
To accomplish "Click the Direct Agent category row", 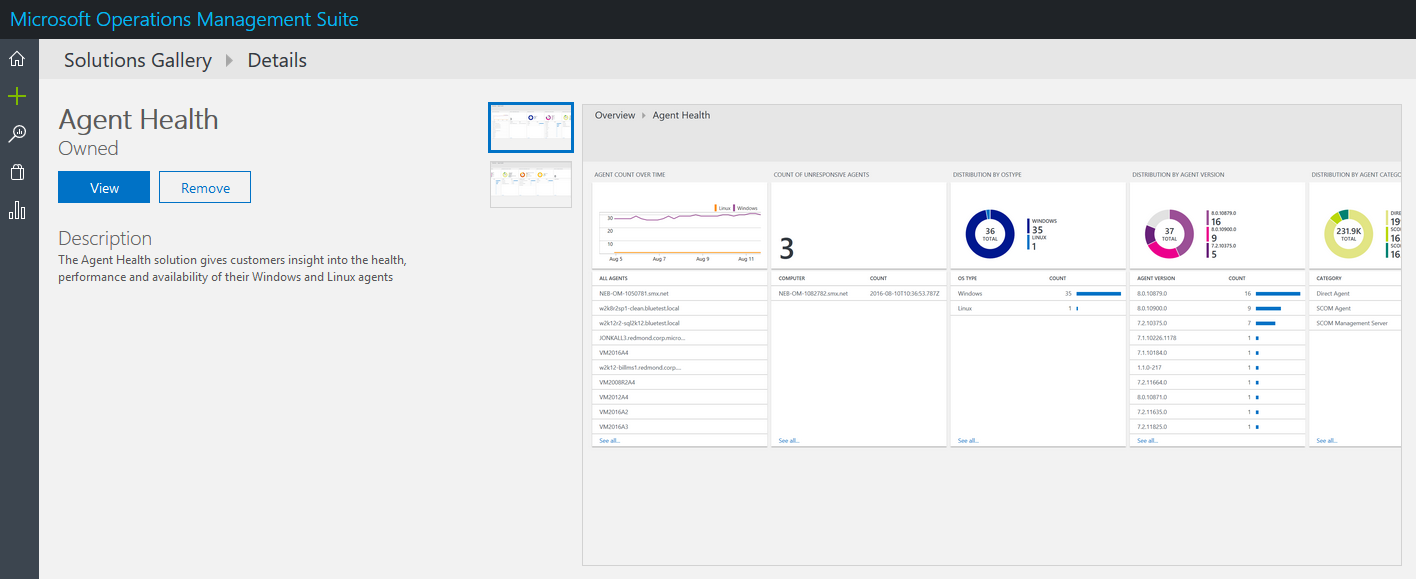I will (1355, 294).
